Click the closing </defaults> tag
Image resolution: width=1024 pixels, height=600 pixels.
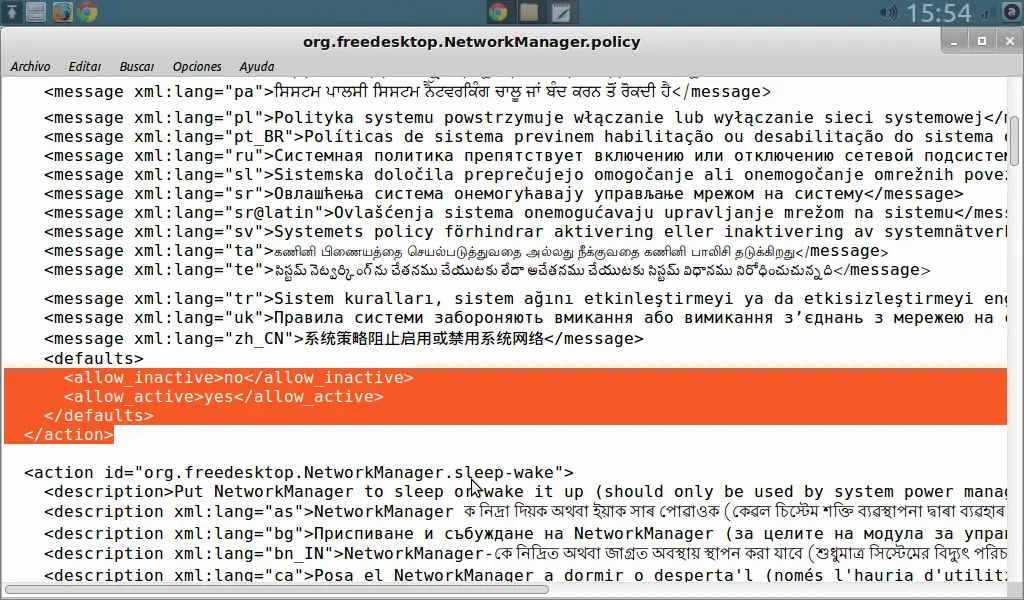(x=99, y=415)
